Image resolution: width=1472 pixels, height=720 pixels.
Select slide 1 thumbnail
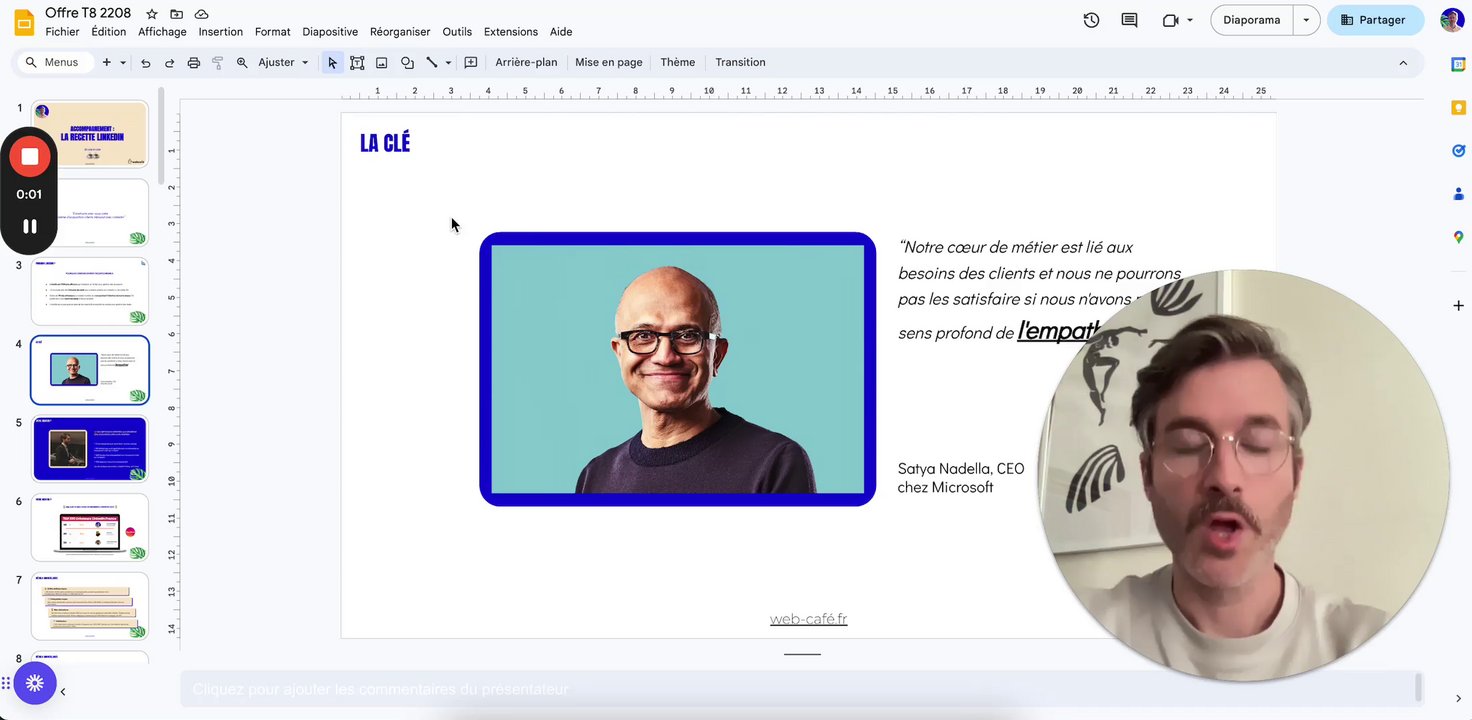pyautogui.click(x=89, y=134)
